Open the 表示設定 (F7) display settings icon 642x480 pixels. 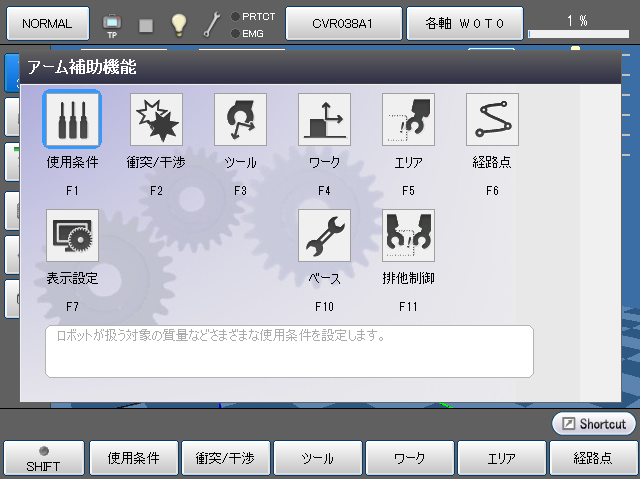point(72,236)
